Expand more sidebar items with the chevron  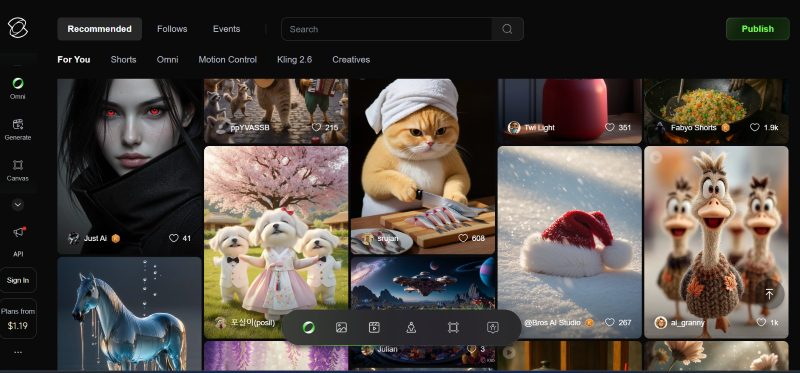(18, 205)
